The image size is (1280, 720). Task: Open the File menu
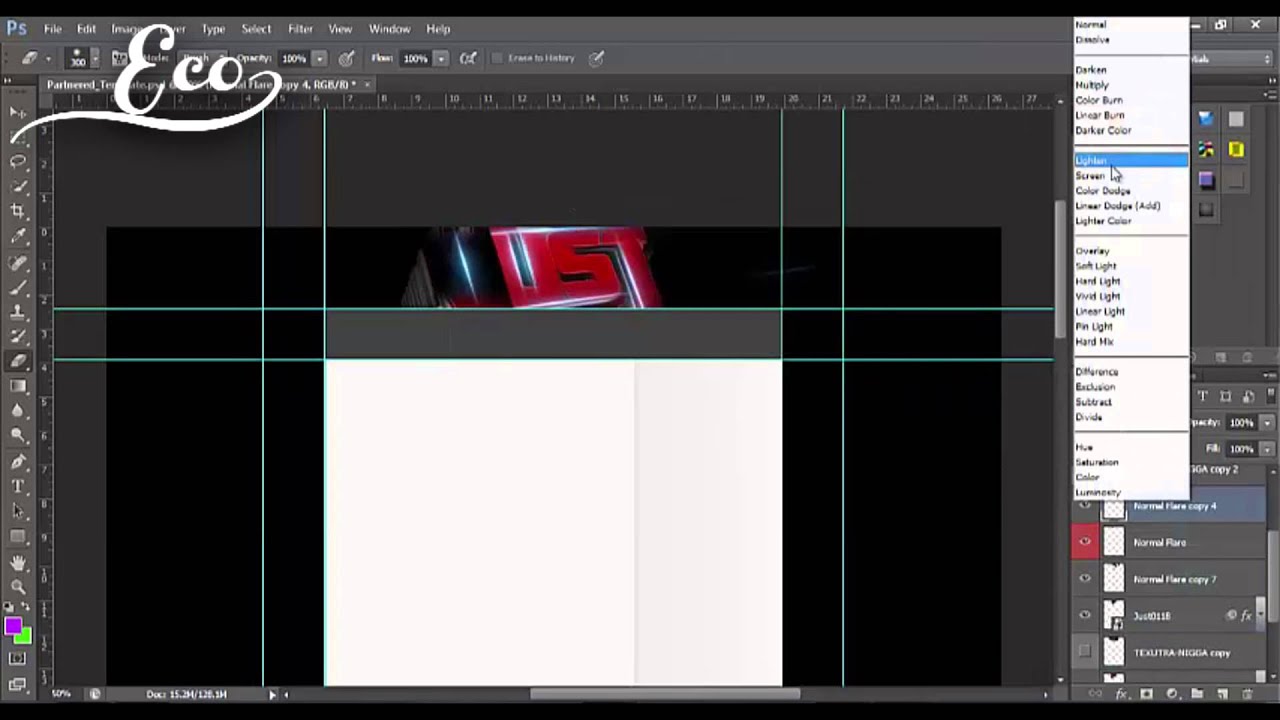(x=52, y=29)
